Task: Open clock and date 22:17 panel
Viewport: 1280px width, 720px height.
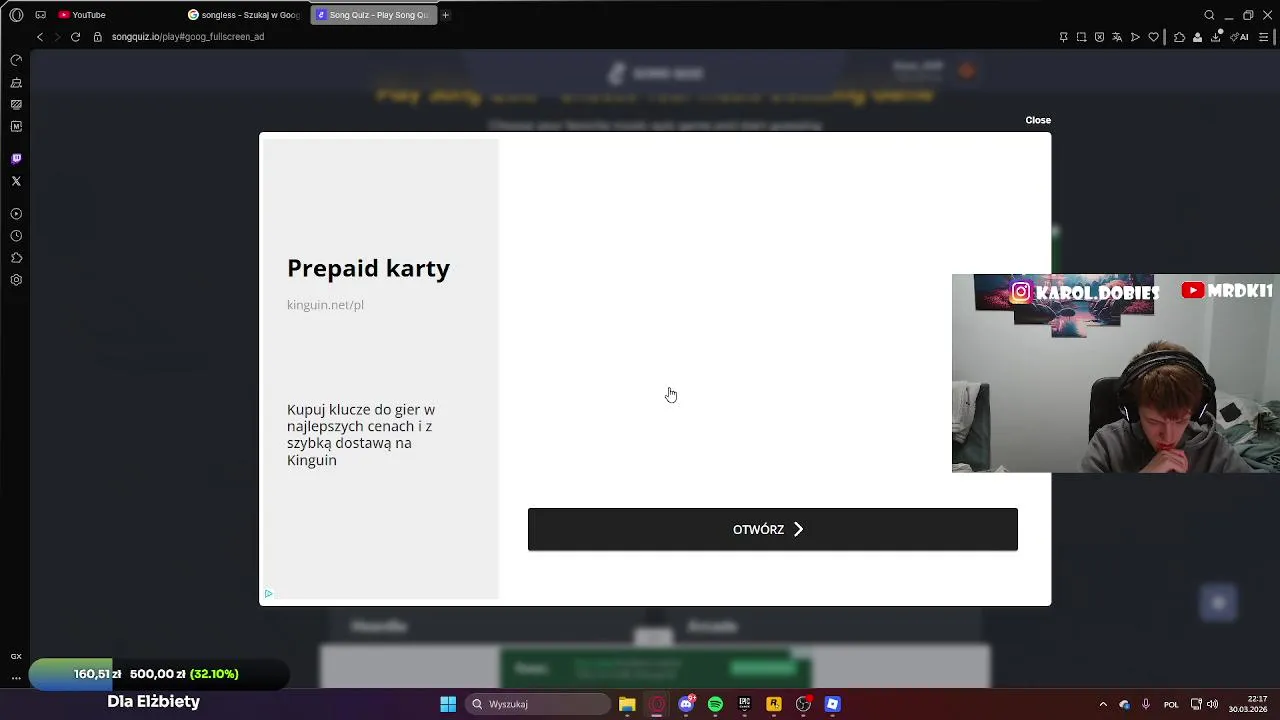Action: click(1248, 704)
